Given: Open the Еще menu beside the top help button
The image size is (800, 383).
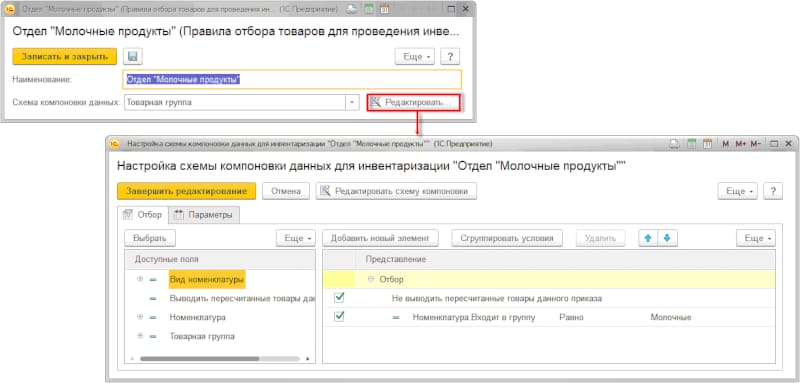Looking at the screenshot, I should tap(738, 191).
